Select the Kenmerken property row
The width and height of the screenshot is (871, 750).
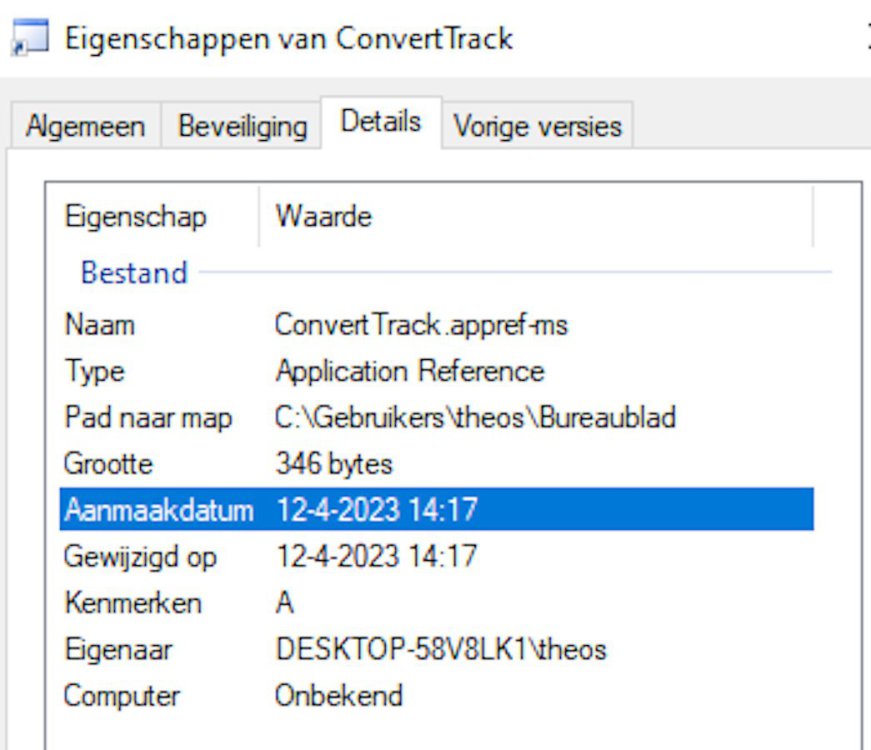132,603
